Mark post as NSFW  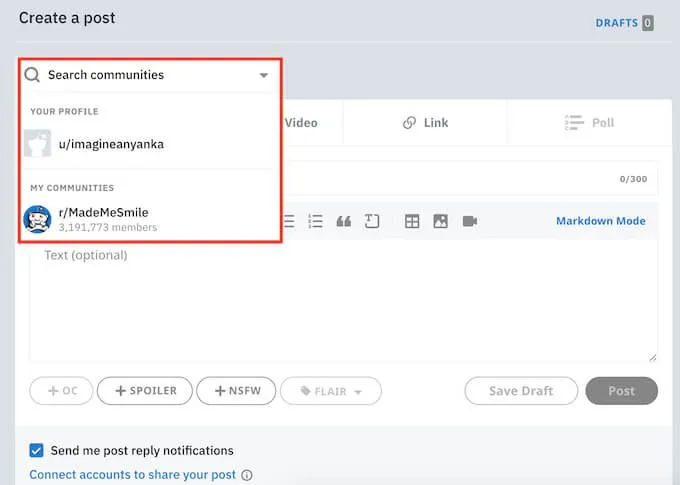click(236, 391)
